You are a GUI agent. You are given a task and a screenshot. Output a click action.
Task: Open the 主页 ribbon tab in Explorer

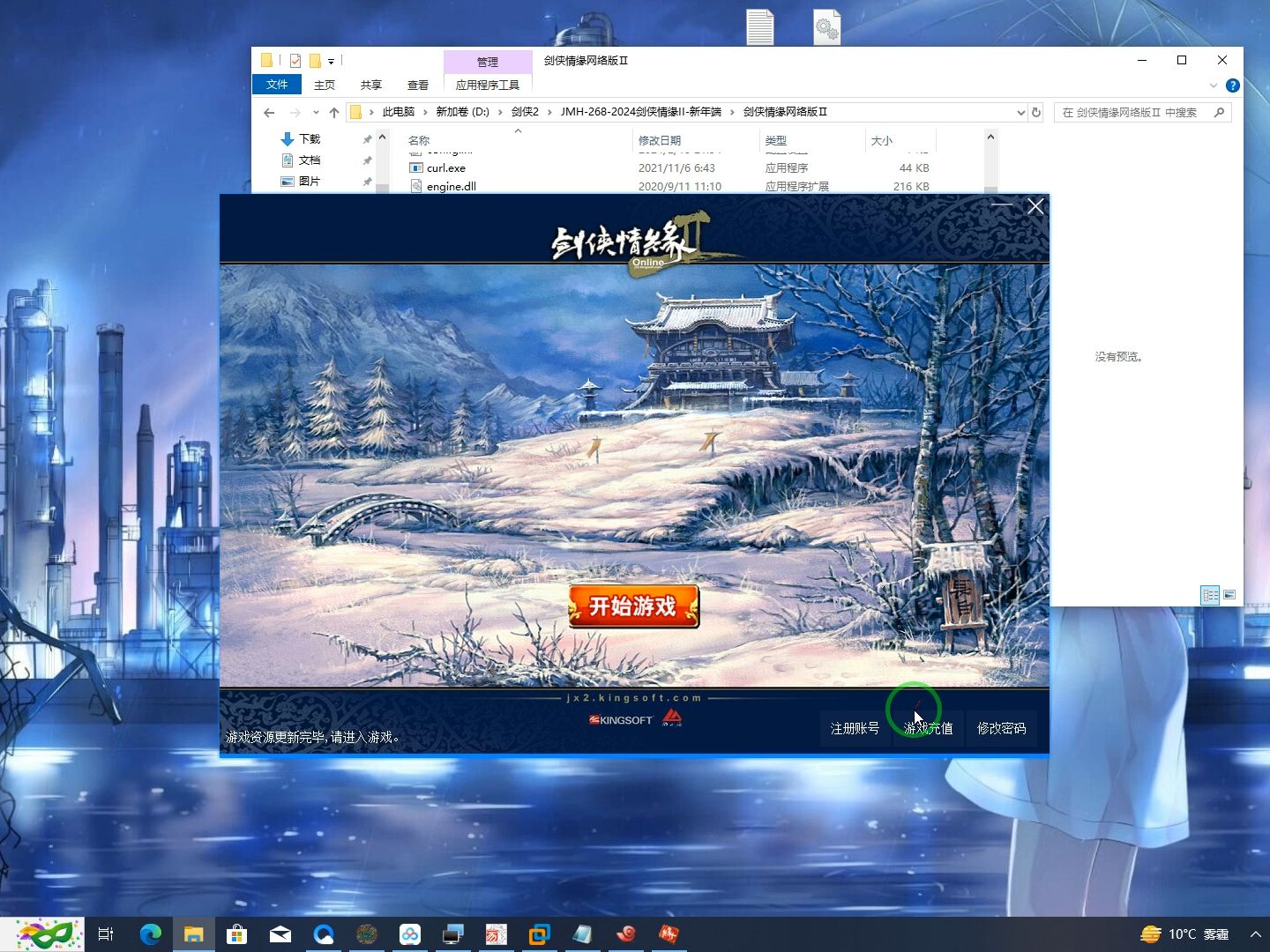coord(325,85)
